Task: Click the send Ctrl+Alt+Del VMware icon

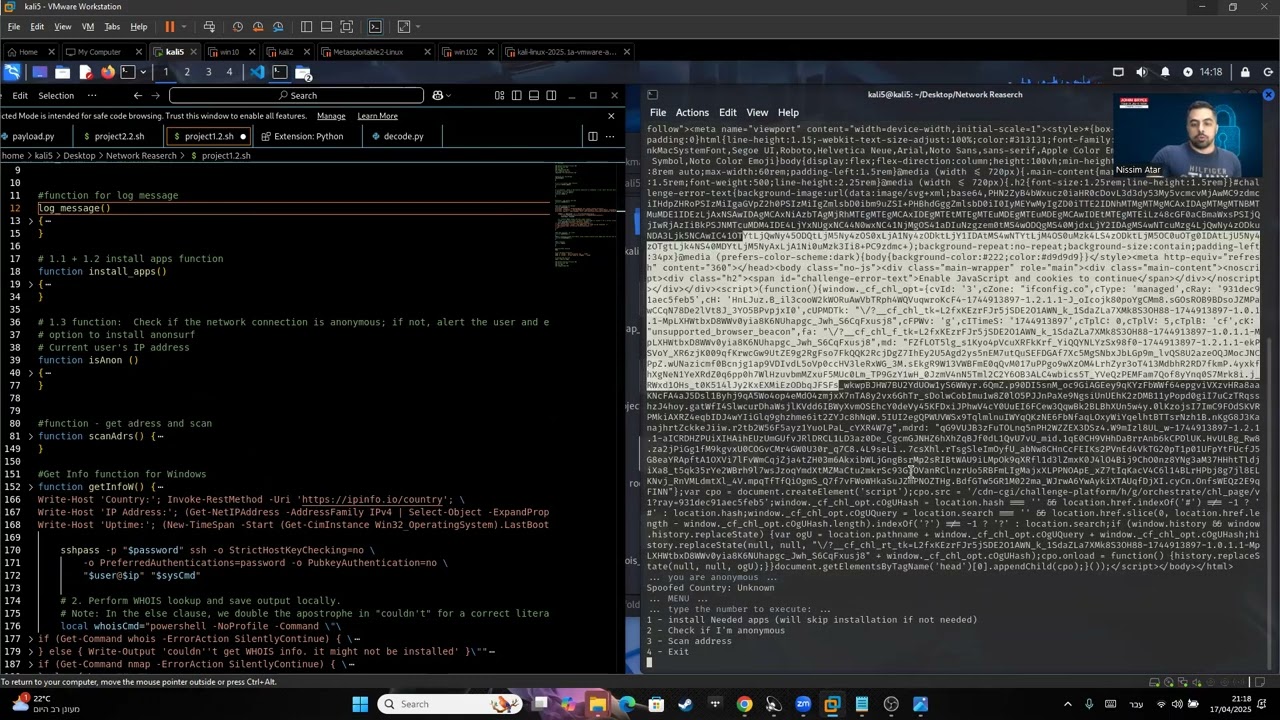Action: [x=209, y=27]
